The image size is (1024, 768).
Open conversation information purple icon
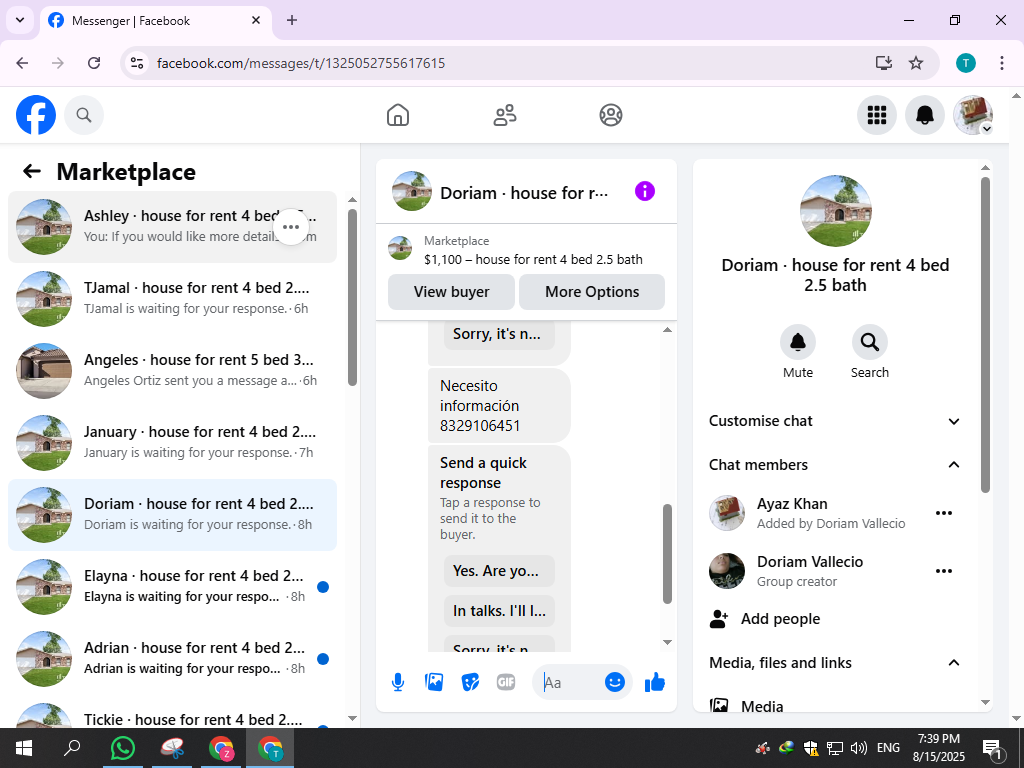coord(645,191)
